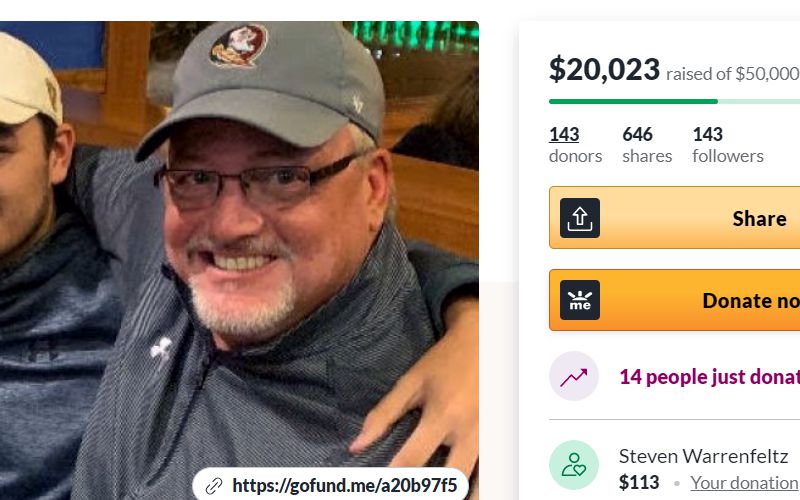Image resolution: width=800 pixels, height=500 pixels.
Task: Click the donor avatar icon beside Steven Warrenfeltz
Action: 573,465
